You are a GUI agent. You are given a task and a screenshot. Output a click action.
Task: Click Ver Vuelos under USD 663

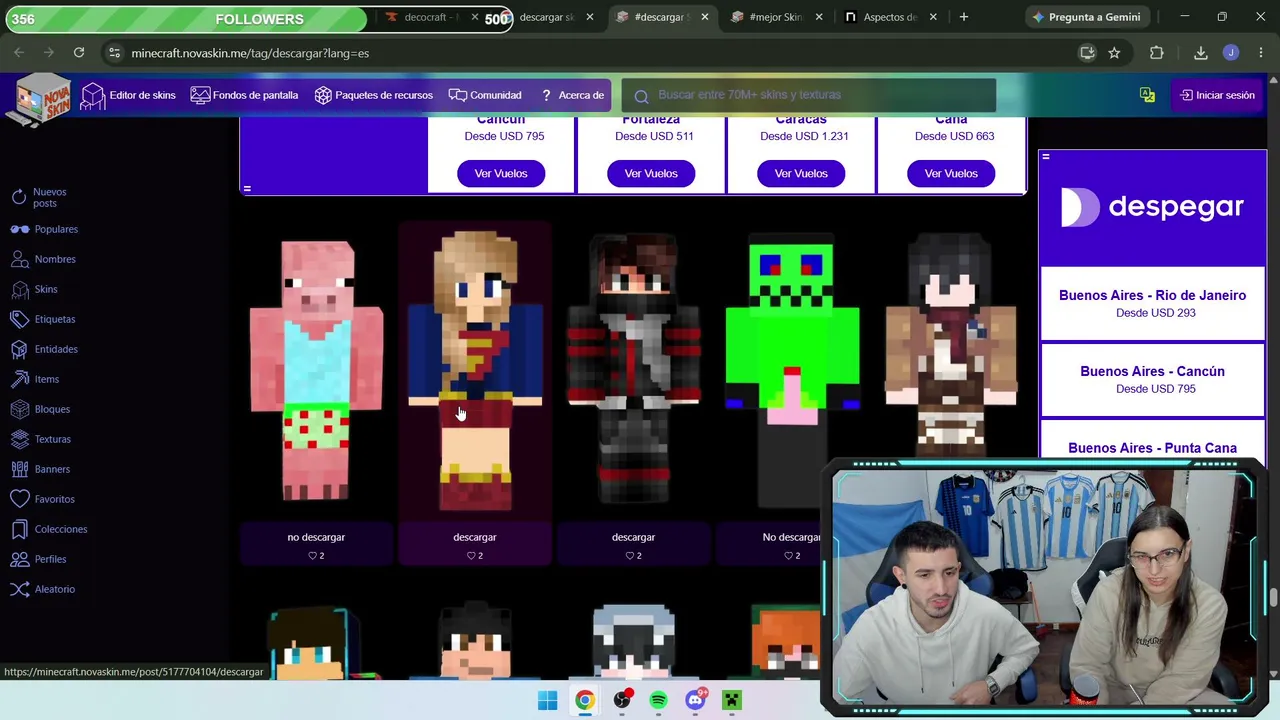click(x=951, y=174)
